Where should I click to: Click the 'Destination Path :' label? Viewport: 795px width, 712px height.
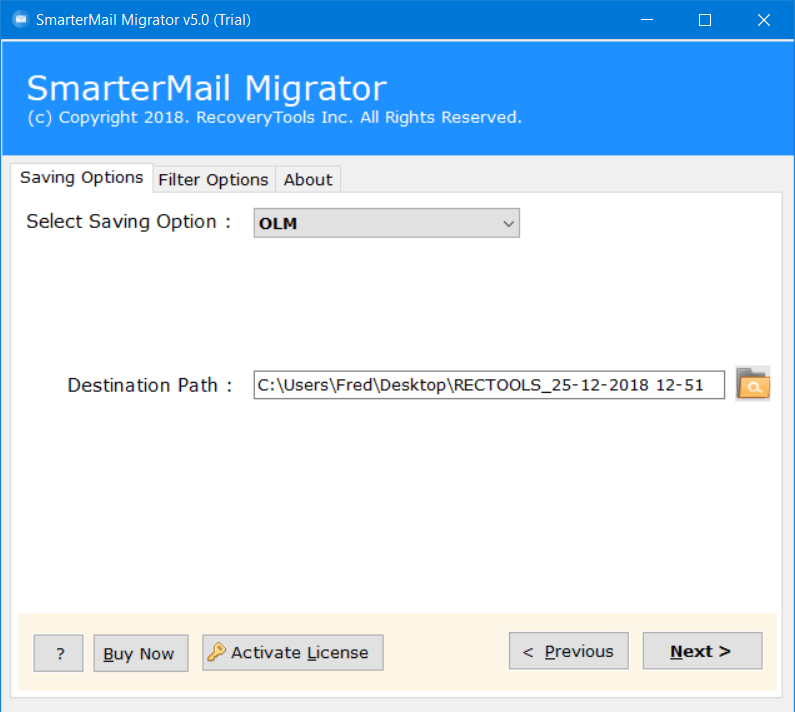point(150,385)
